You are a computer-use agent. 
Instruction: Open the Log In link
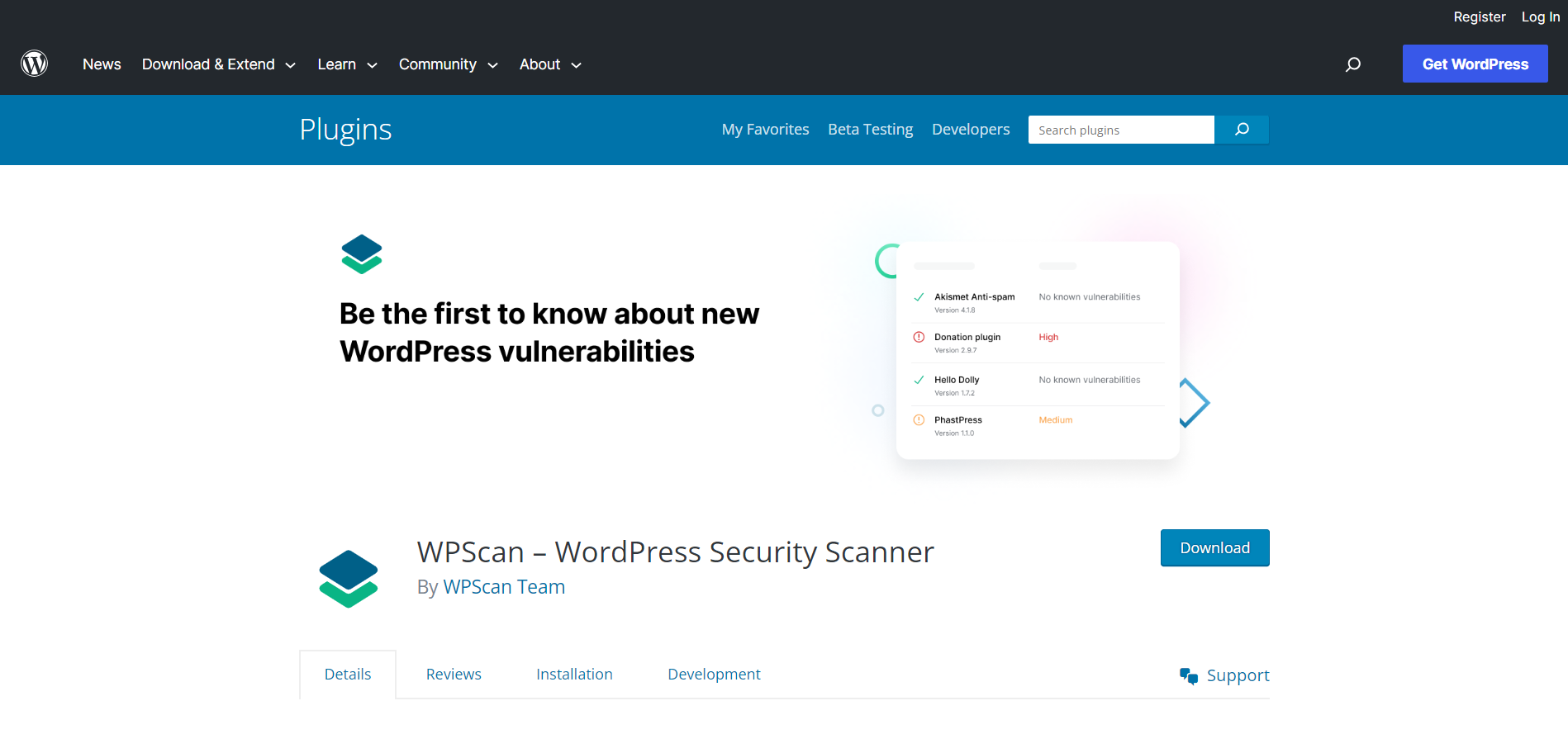1541,17
